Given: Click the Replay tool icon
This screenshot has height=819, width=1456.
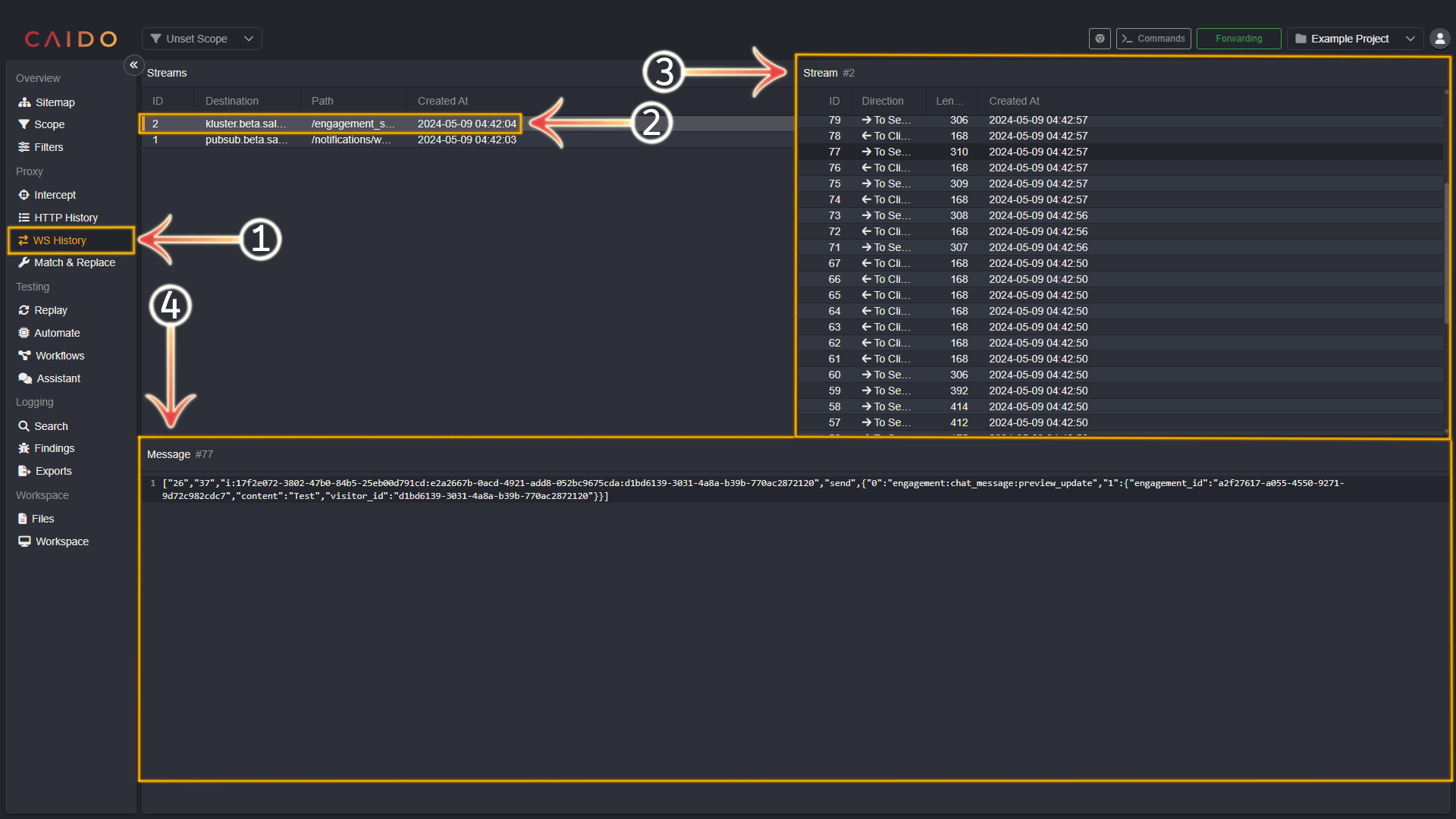Looking at the screenshot, I should tap(25, 309).
